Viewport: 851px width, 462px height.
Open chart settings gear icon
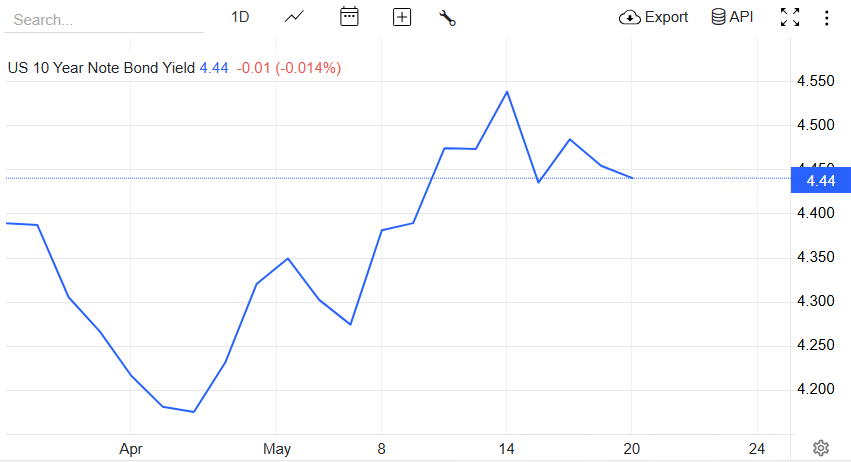click(x=821, y=447)
